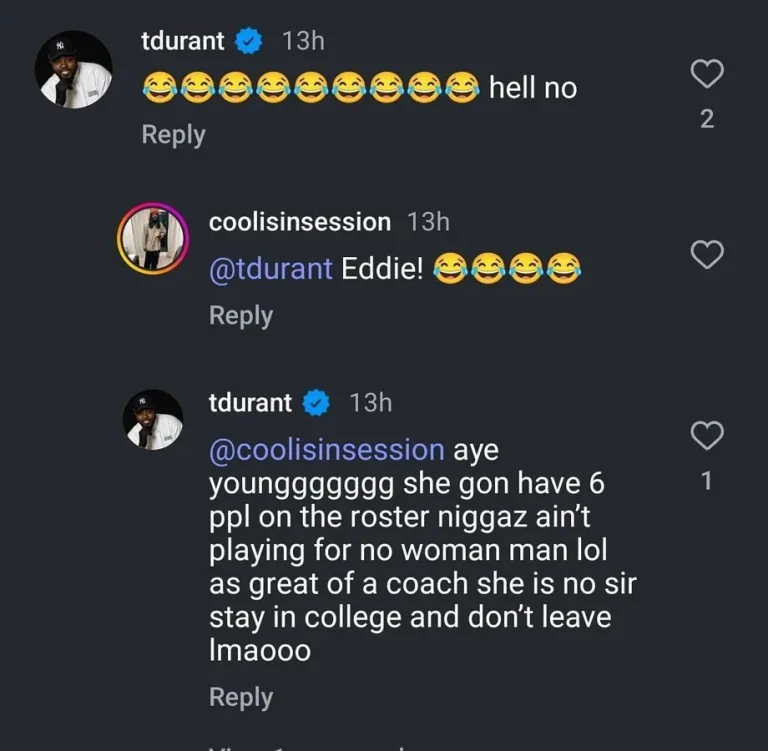Viewport: 768px width, 751px height.
Task: Open the tdurant username above the long reply
Action: [x=250, y=403]
